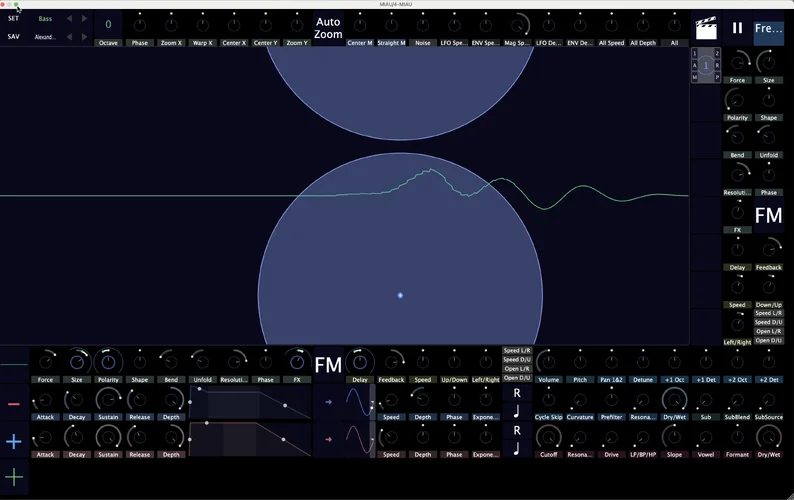Click the SubSource knob
This screenshot has width=794, height=500.
[x=769, y=400]
